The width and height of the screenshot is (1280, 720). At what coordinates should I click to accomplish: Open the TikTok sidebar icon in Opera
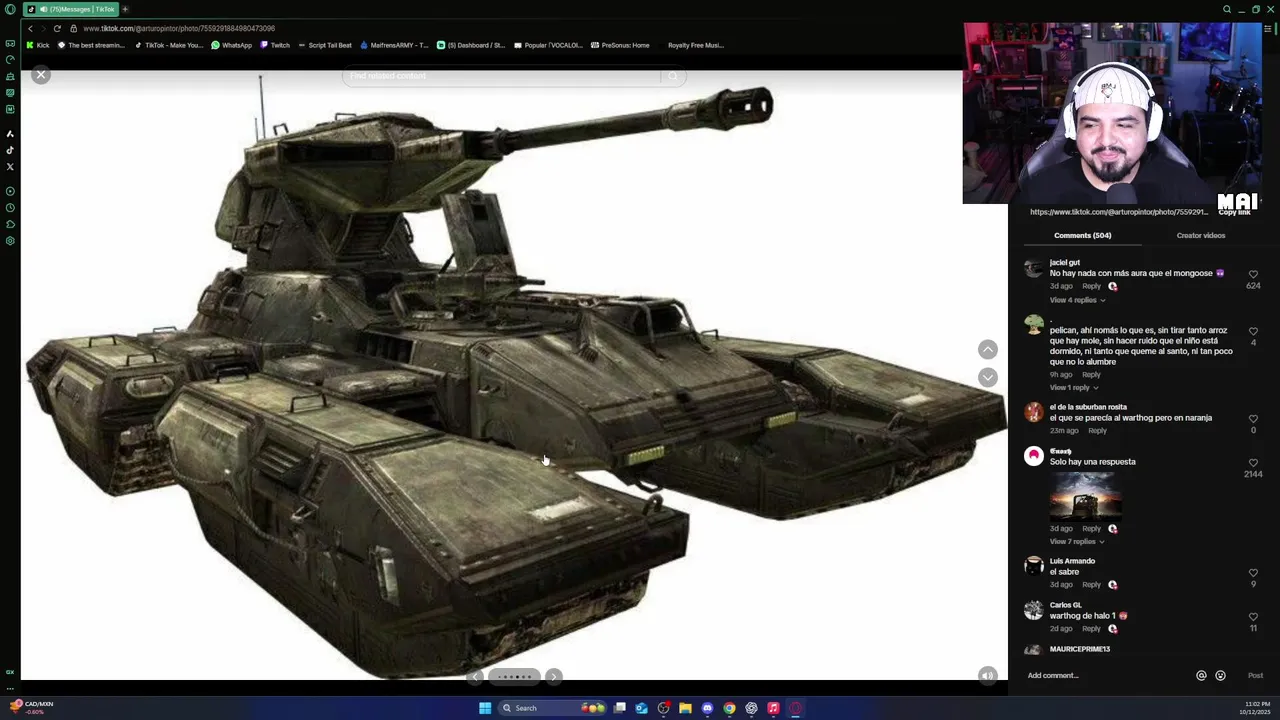[10, 150]
